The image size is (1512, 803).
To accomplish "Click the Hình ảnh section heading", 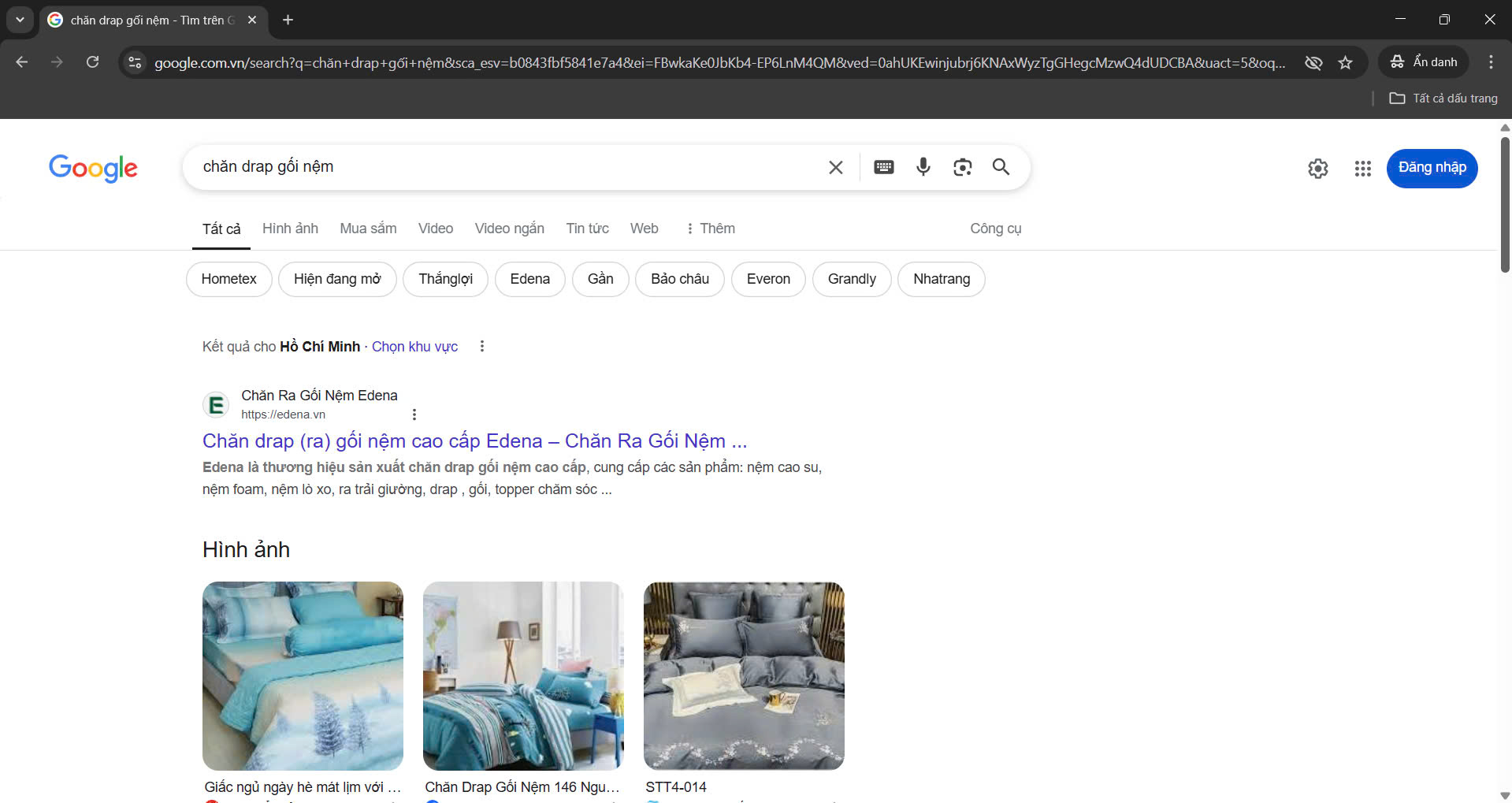I will tap(246, 549).
